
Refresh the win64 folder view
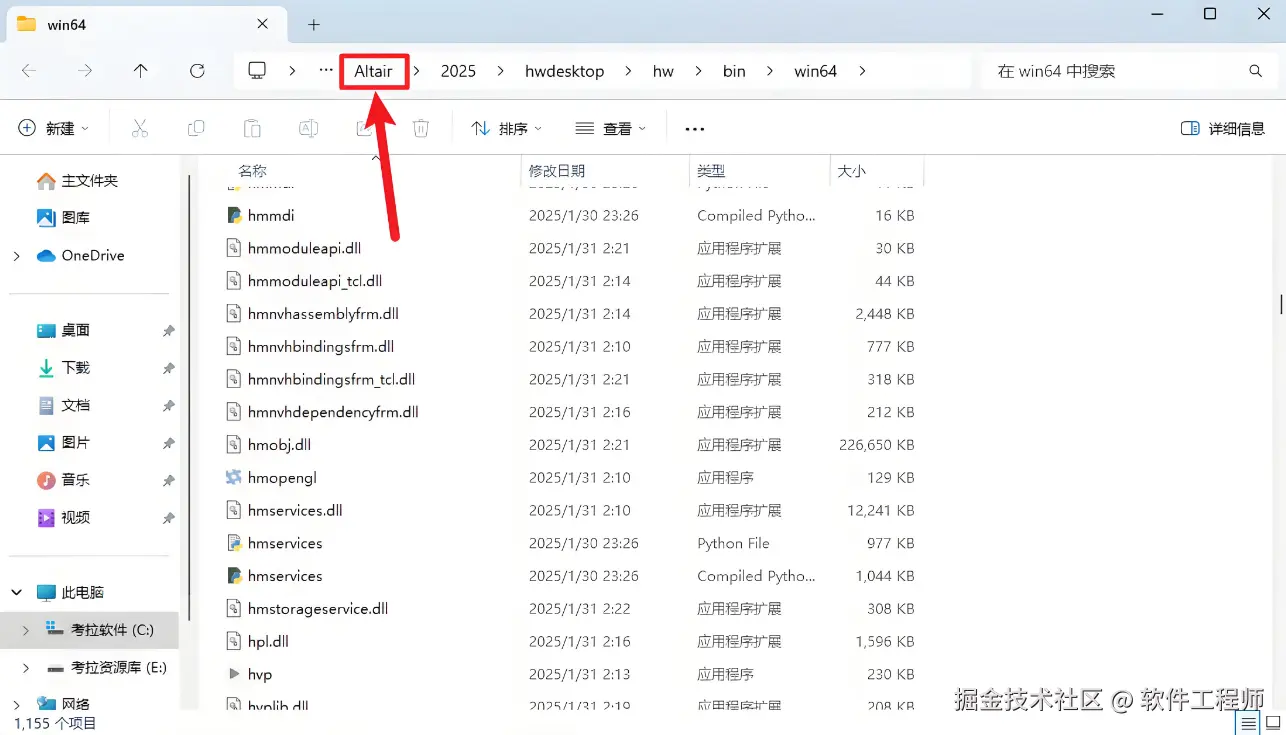(x=197, y=71)
